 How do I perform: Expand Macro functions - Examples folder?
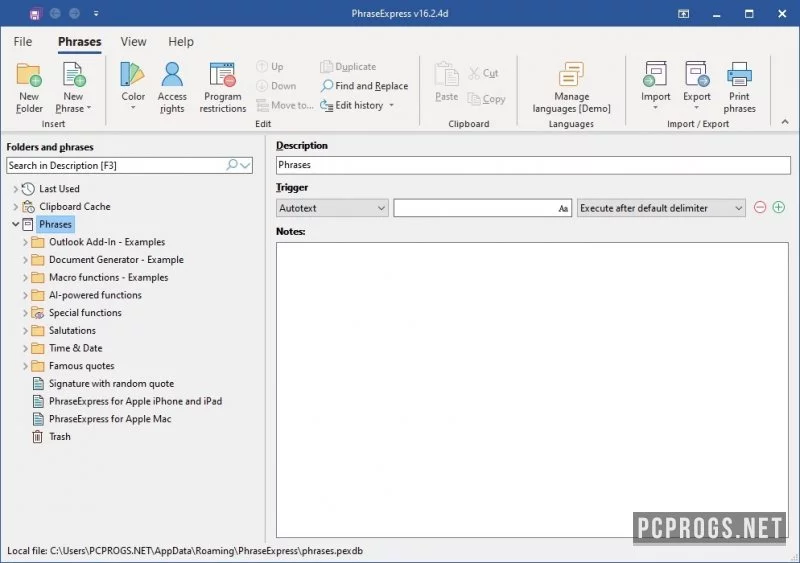(x=25, y=278)
